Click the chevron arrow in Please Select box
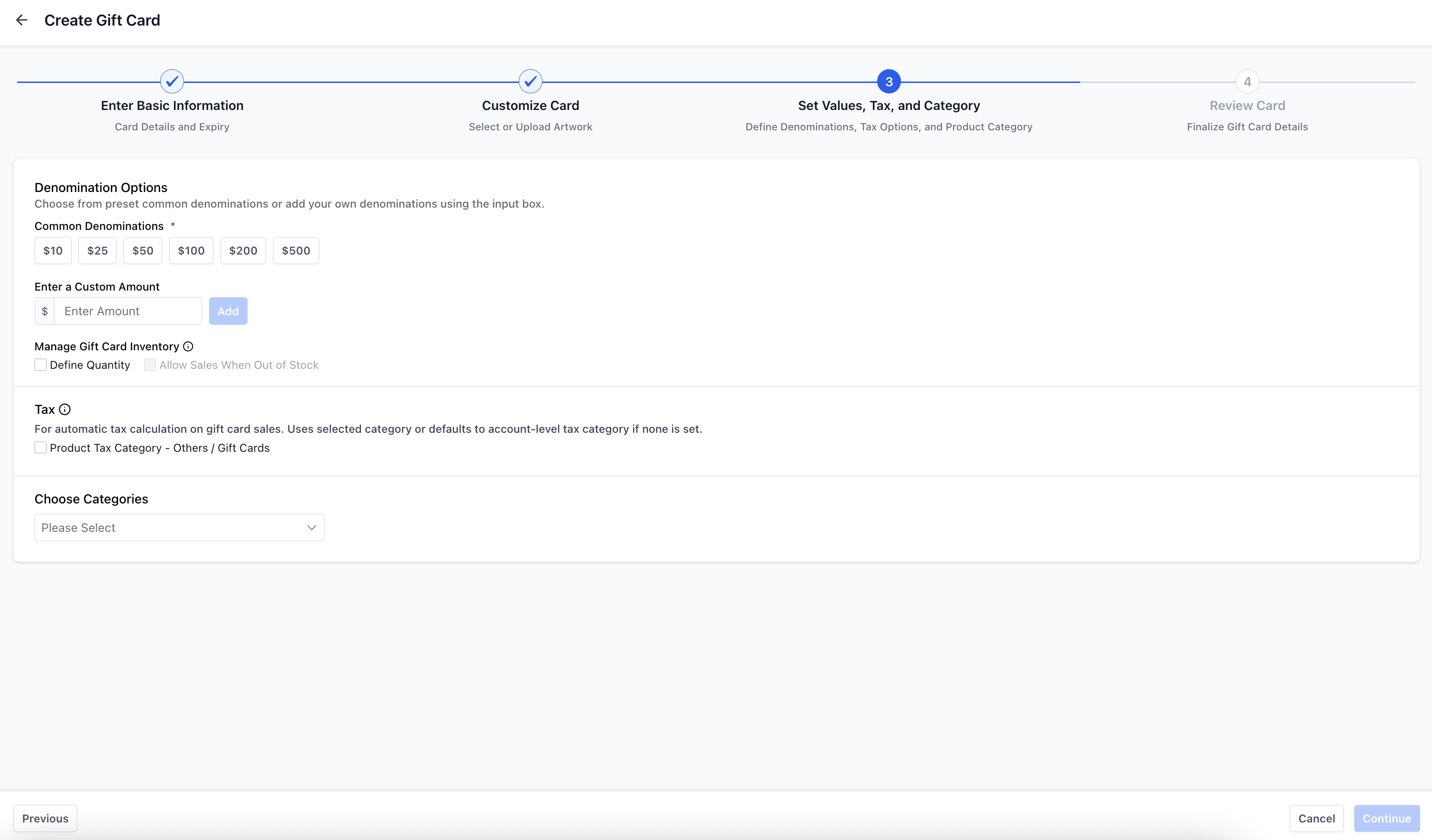 (x=312, y=528)
